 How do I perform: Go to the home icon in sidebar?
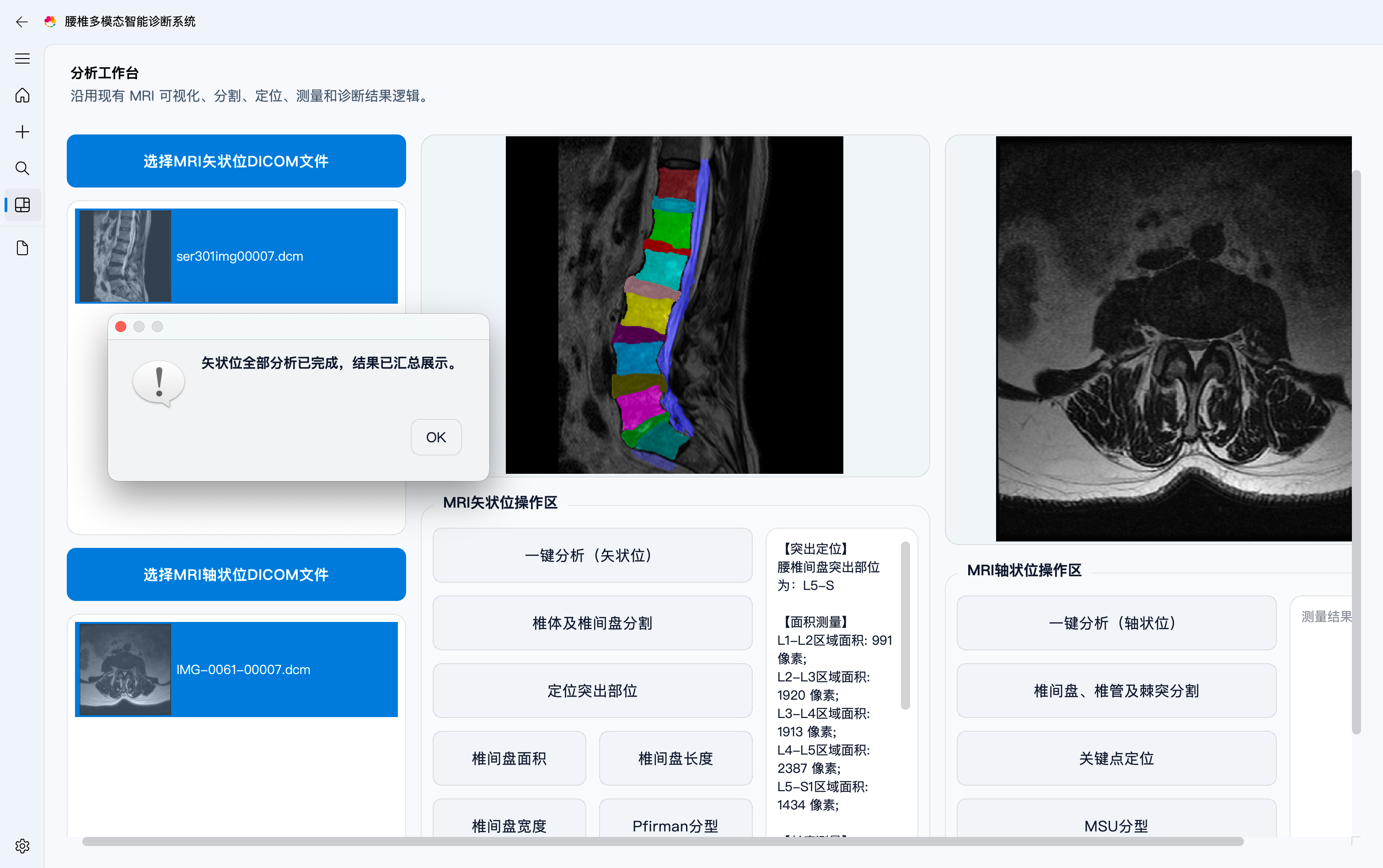[22, 95]
